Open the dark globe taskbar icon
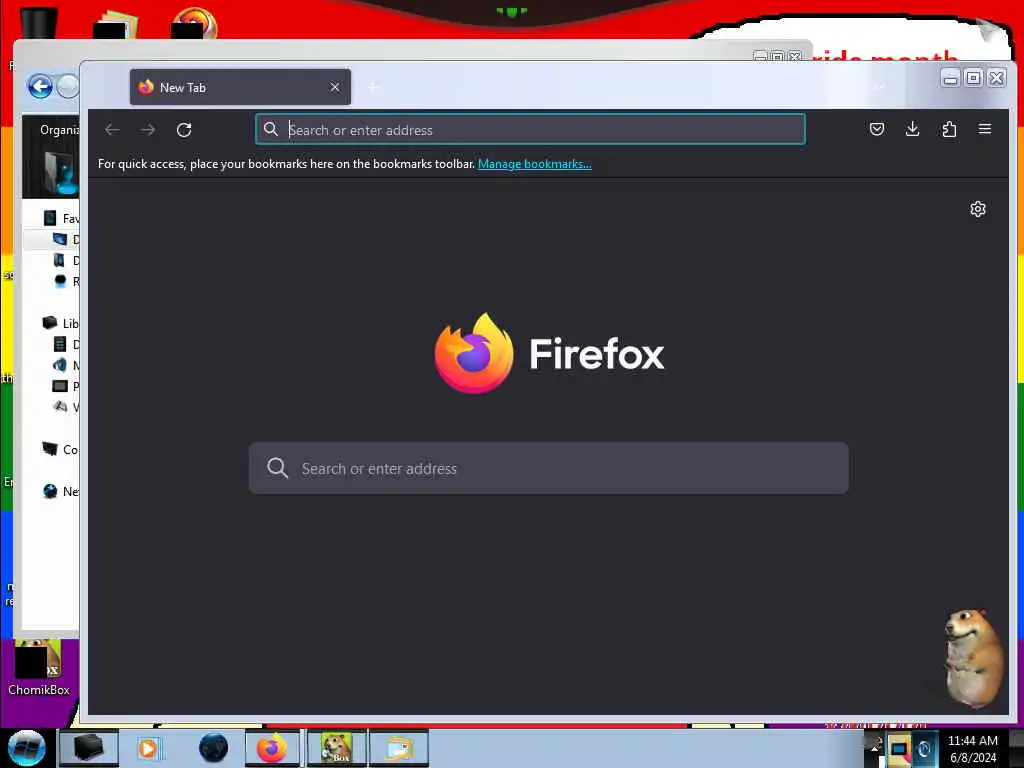This screenshot has width=1024, height=768. (x=214, y=748)
